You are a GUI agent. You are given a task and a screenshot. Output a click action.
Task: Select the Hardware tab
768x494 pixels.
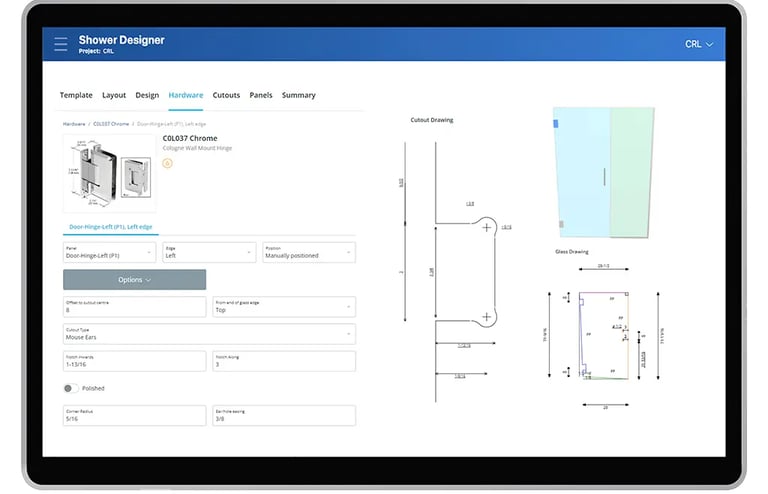[186, 95]
